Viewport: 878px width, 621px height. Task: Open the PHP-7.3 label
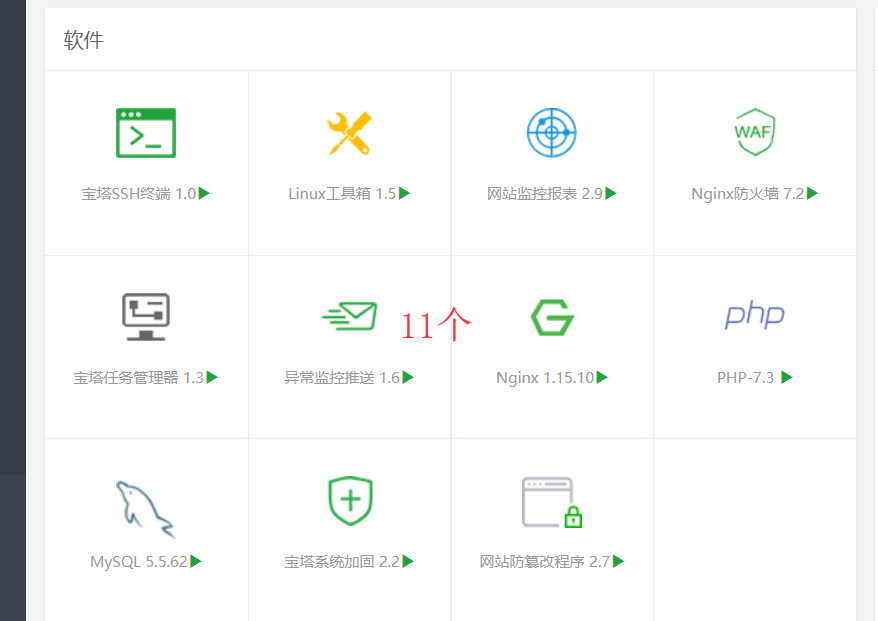pos(745,378)
